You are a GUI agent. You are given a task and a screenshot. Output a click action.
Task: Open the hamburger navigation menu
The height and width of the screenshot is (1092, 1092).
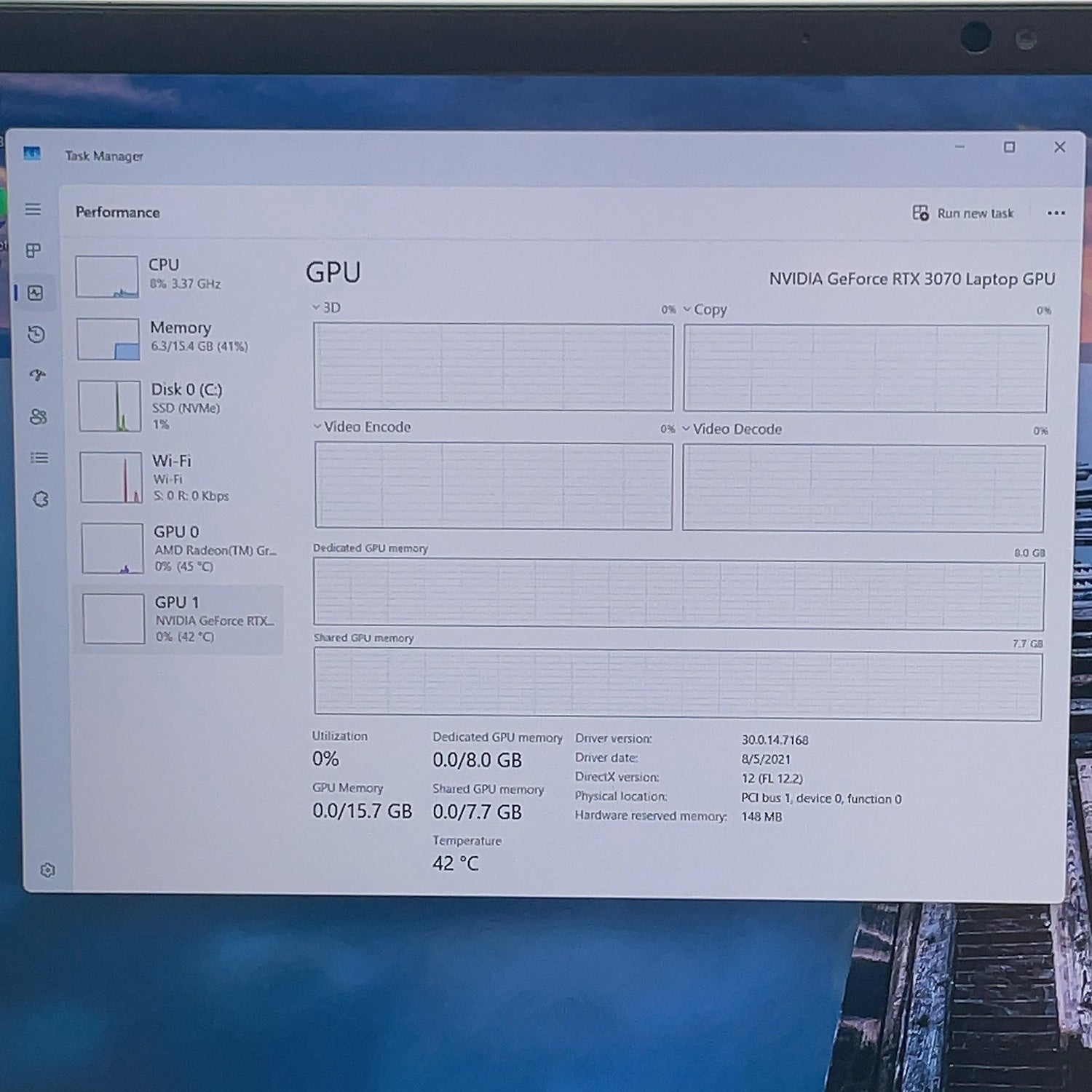33,210
